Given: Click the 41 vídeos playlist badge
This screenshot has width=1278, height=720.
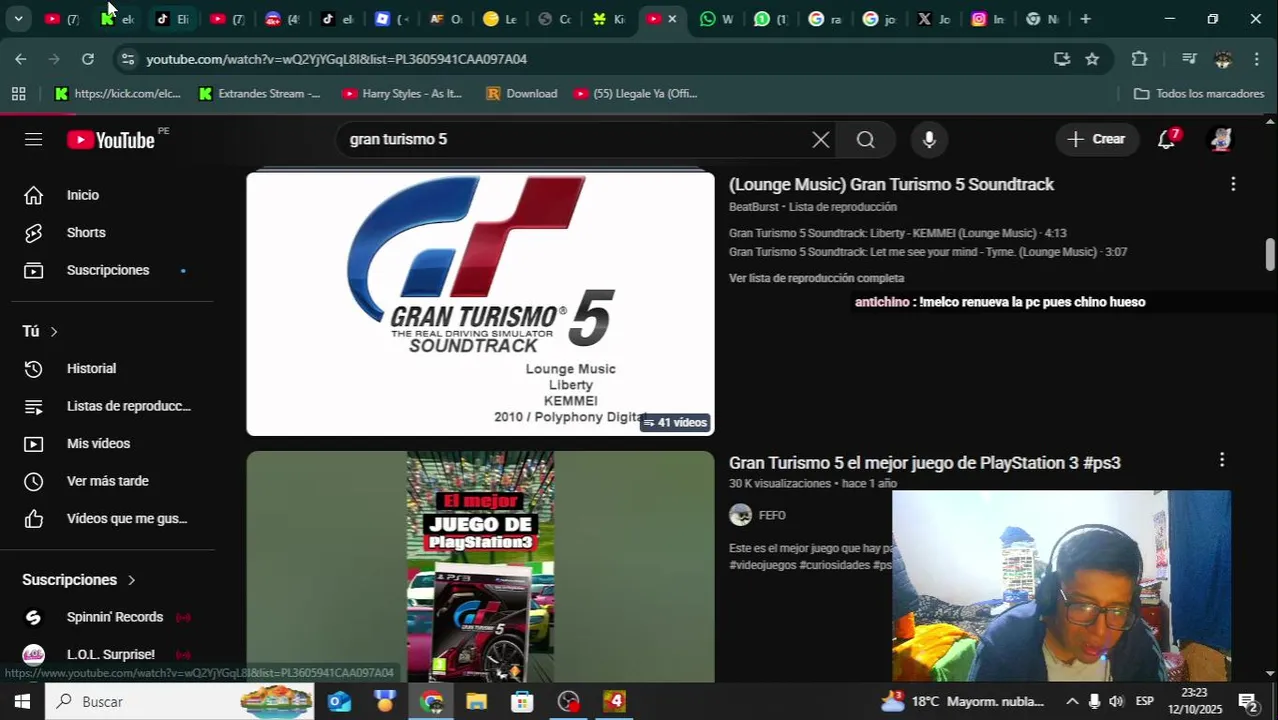Looking at the screenshot, I should point(675,423).
